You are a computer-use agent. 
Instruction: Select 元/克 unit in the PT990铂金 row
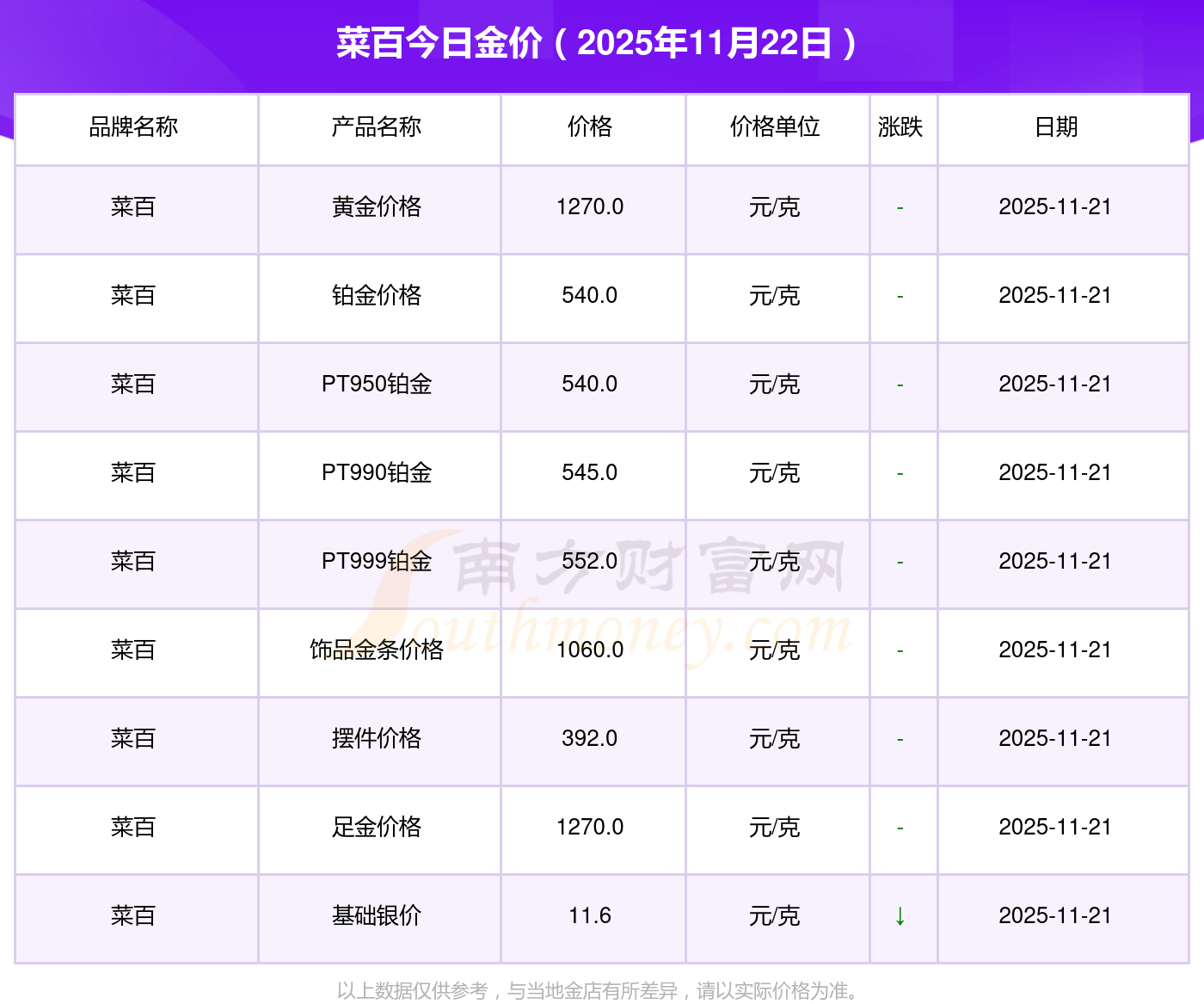click(x=775, y=473)
